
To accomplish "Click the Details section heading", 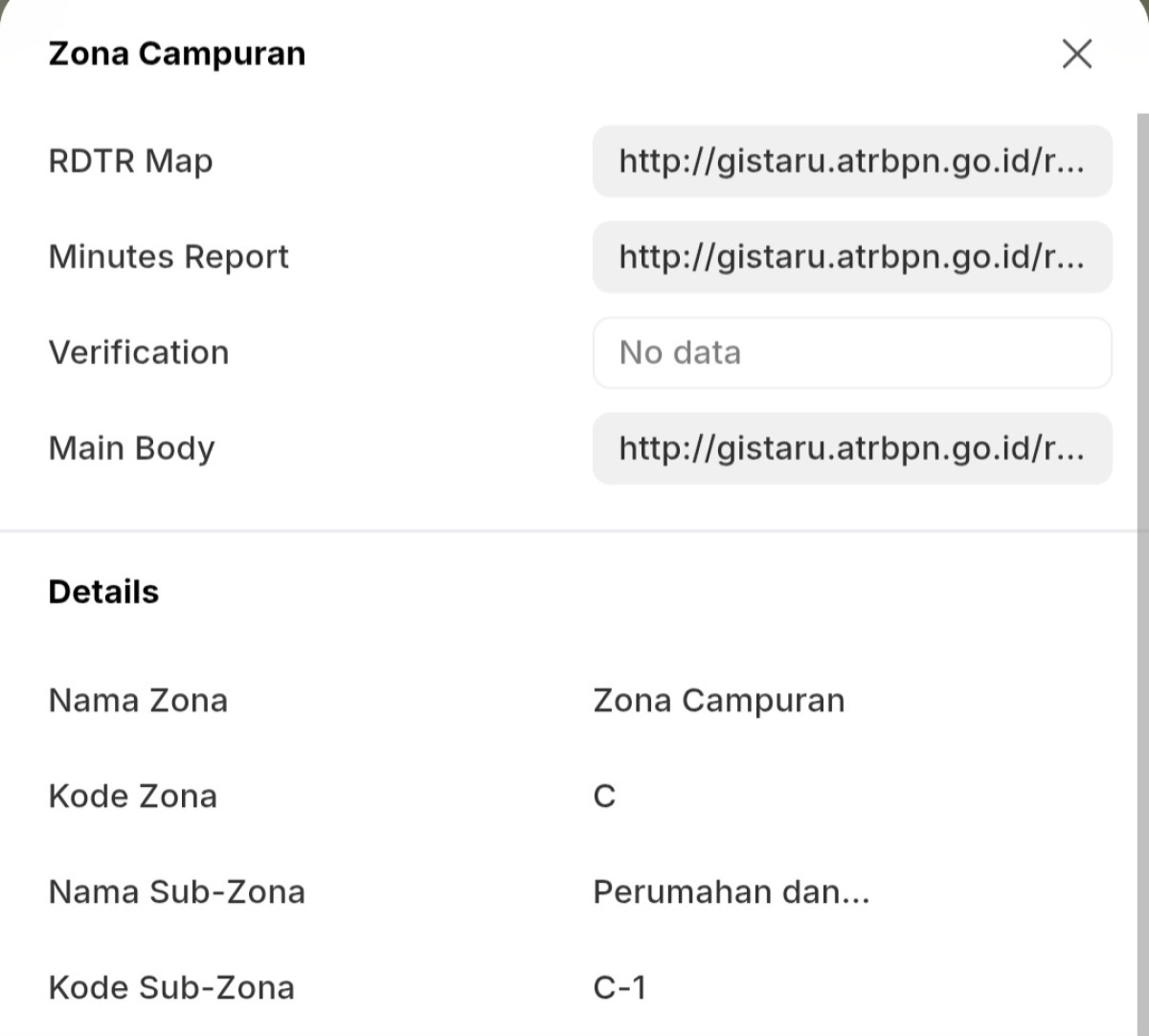I will point(103,592).
